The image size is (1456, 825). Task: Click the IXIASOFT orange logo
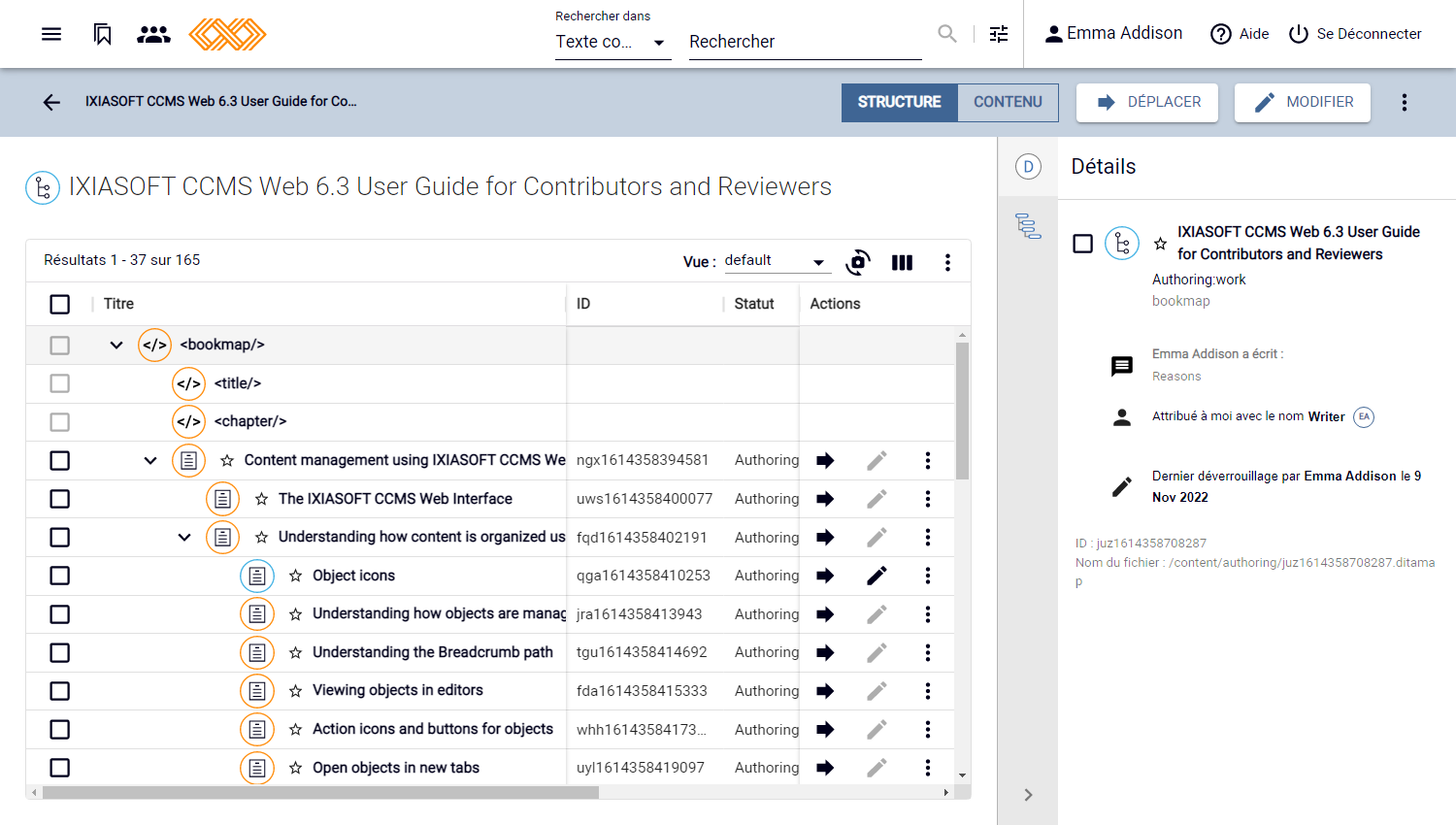(227, 34)
